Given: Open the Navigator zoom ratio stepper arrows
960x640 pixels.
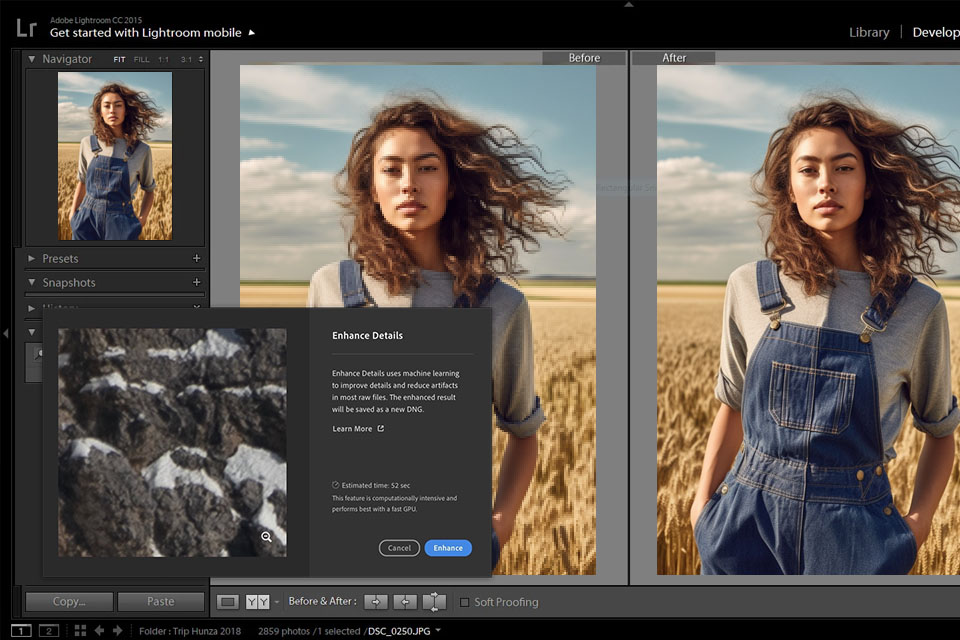Looking at the screenshot, I should point(200,59).
